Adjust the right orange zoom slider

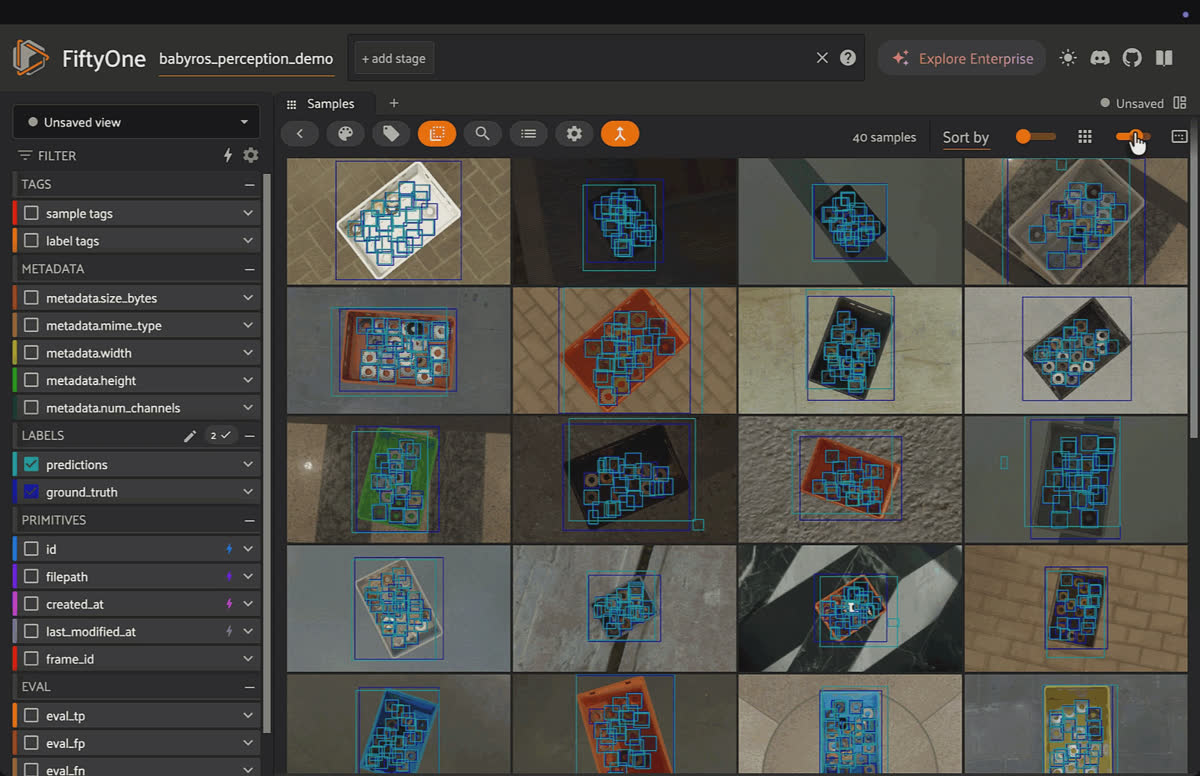coord(1133,136)
